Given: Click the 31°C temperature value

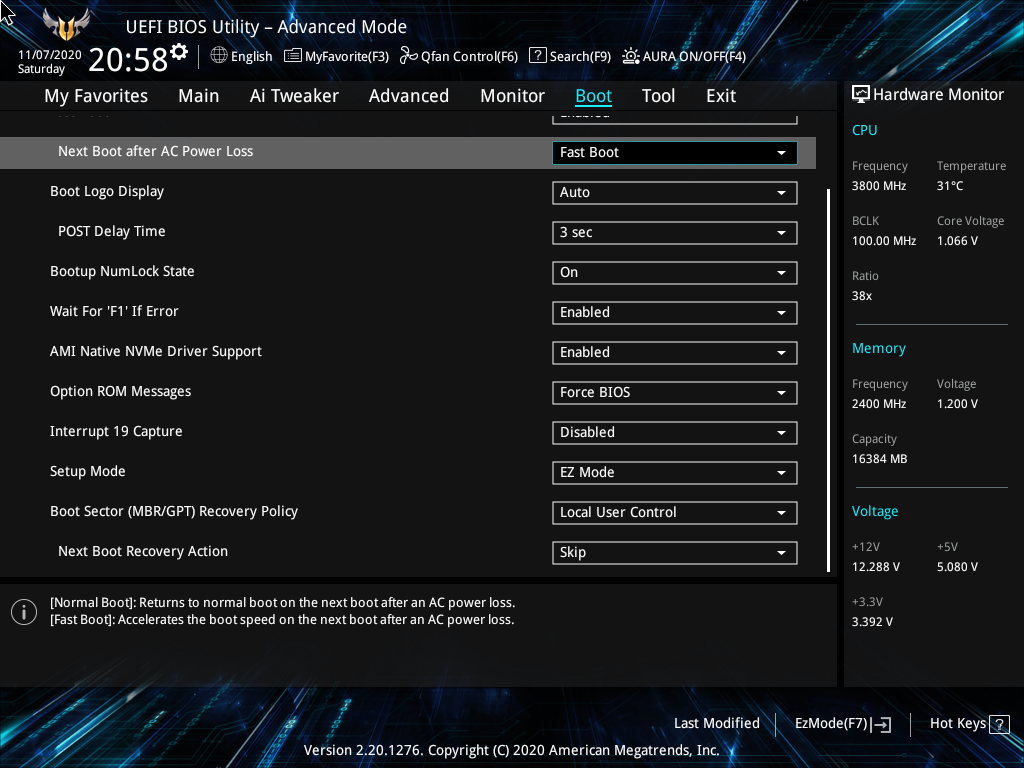Looking at the screenshot, I should pos(950,186).
